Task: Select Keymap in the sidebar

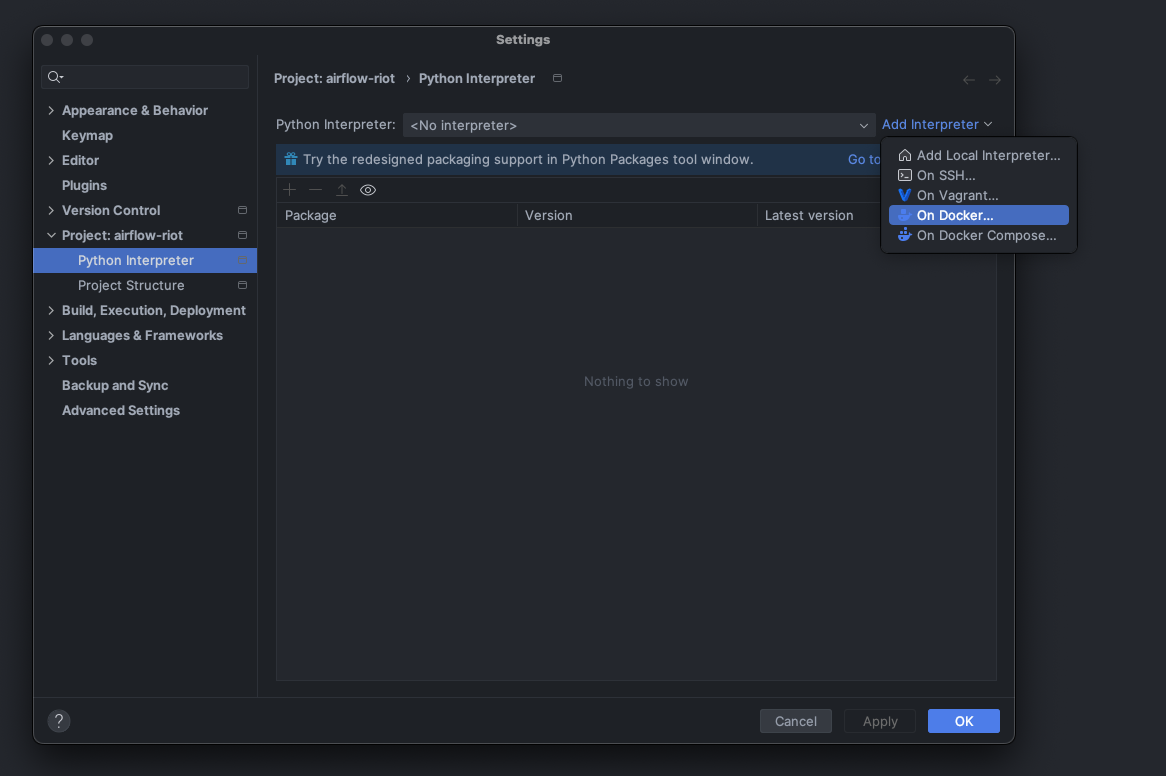Action: click(x=87, y=135)
